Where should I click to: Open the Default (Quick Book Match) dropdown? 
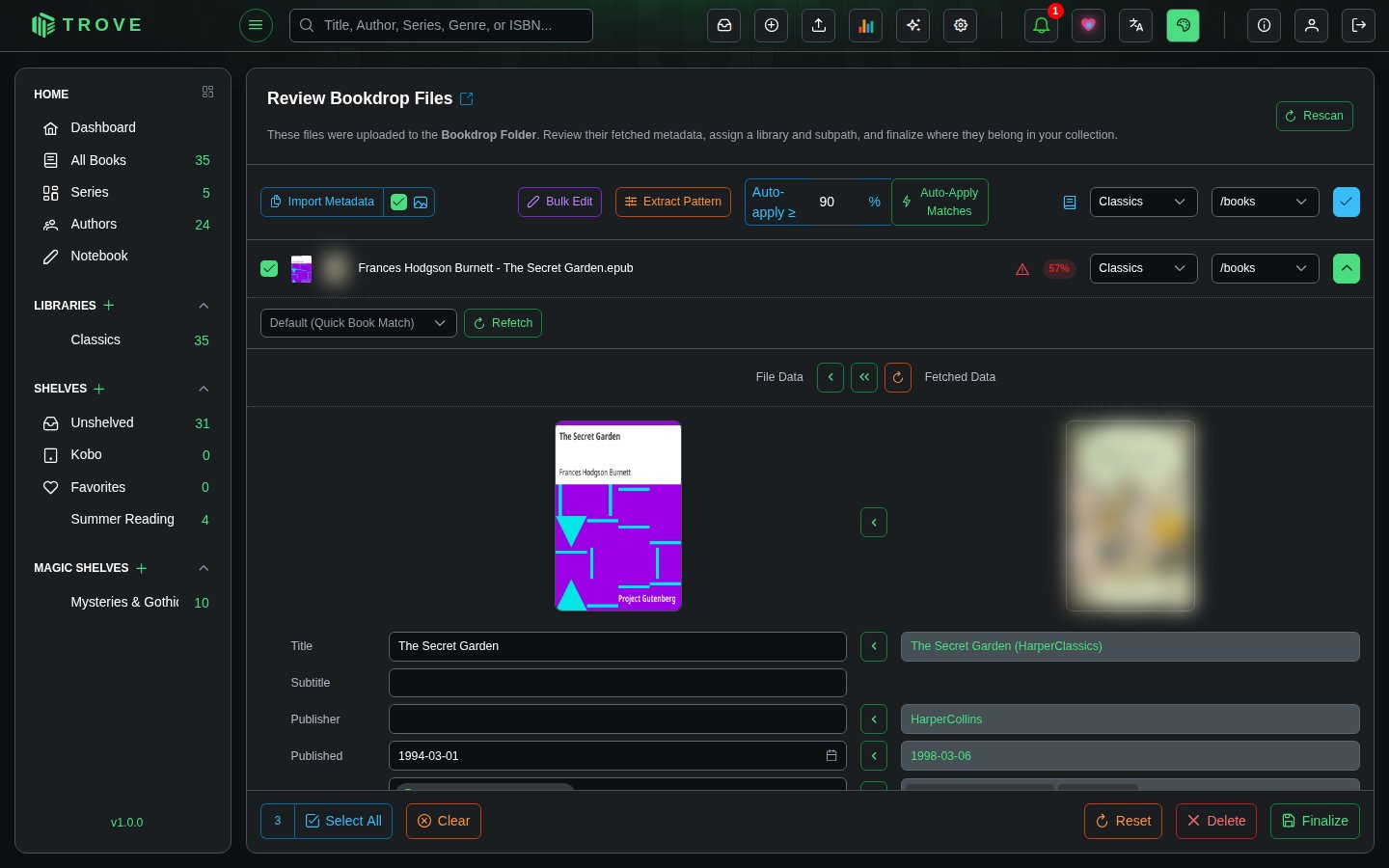click(x=358, y=323)
